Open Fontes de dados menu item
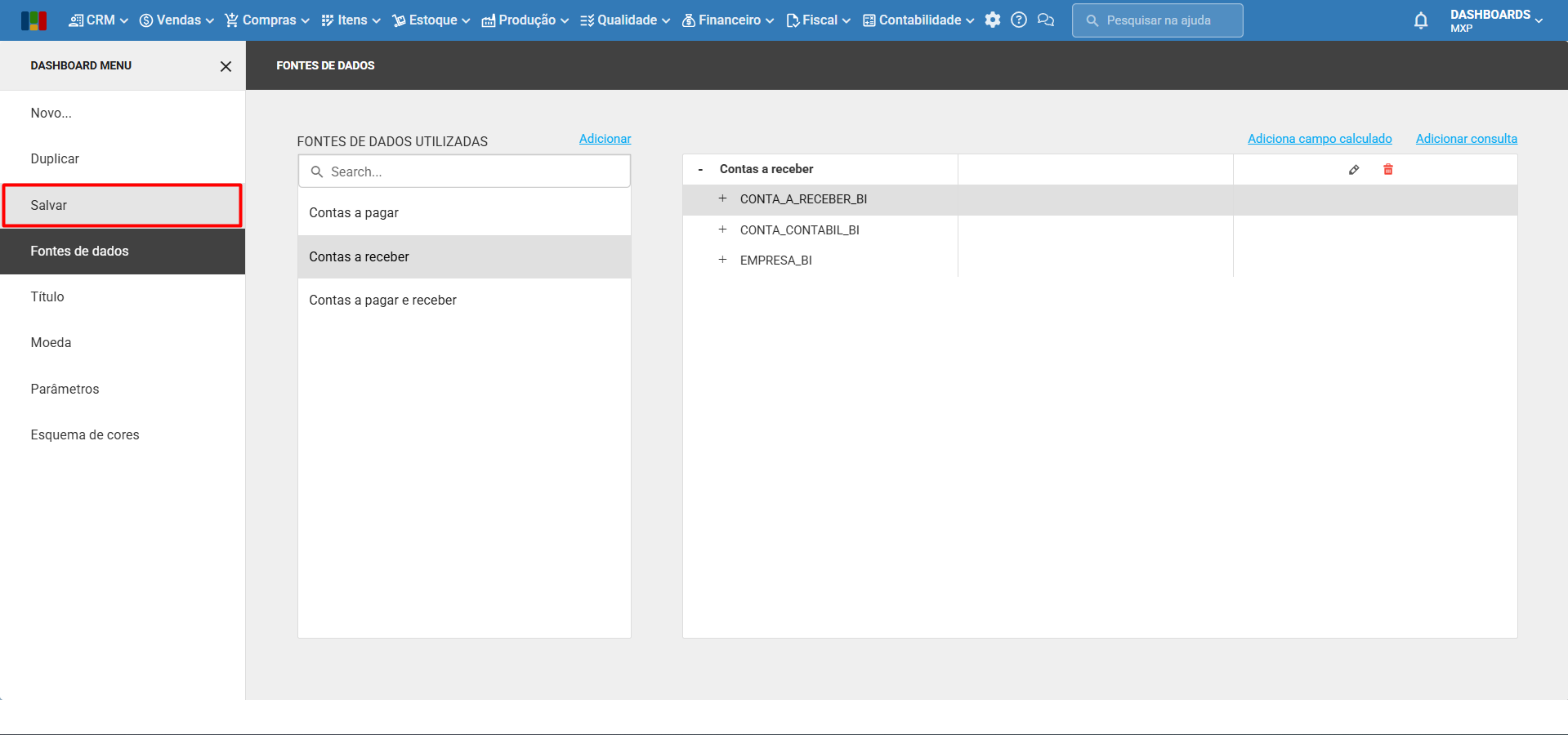This screenshot has height=735, width=1568. (x=123, y=252)
